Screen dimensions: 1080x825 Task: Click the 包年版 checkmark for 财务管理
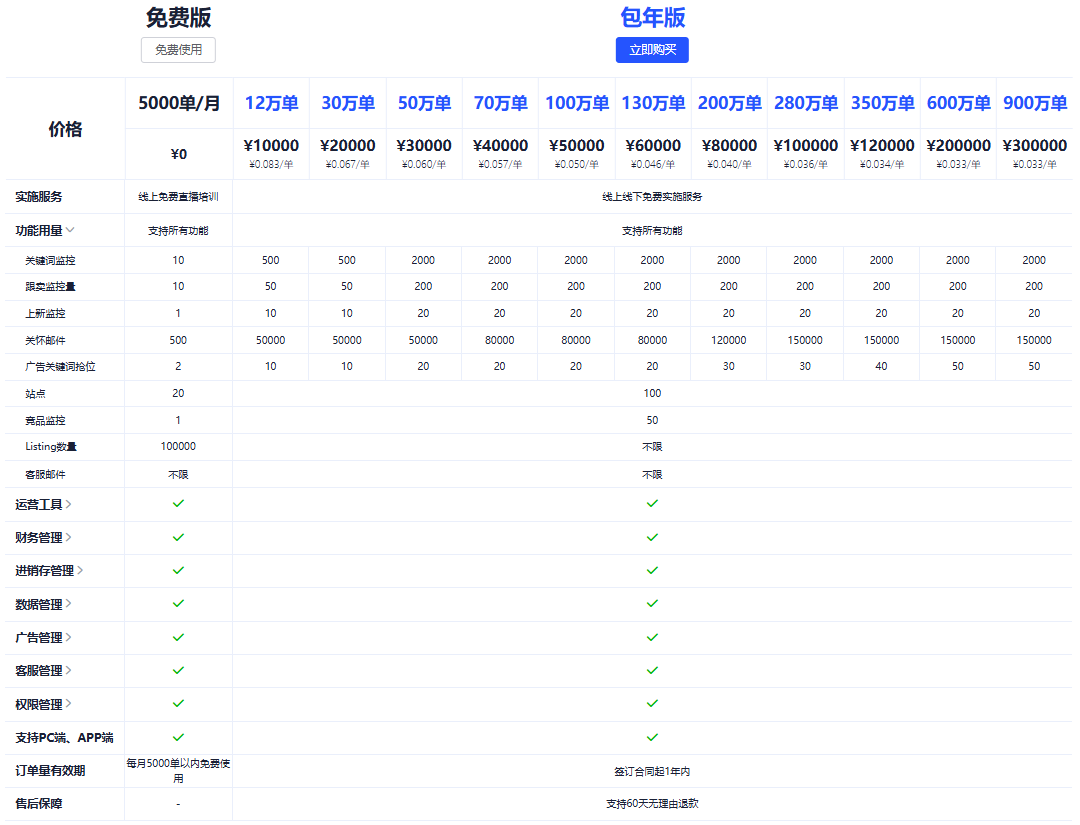tap(652, 537)
